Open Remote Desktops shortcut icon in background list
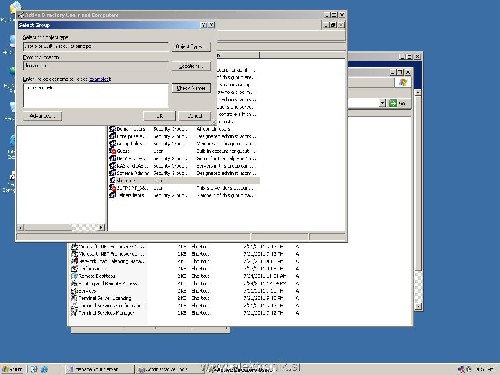Viewport: 500px width, 375px height. tap(74, 276)
